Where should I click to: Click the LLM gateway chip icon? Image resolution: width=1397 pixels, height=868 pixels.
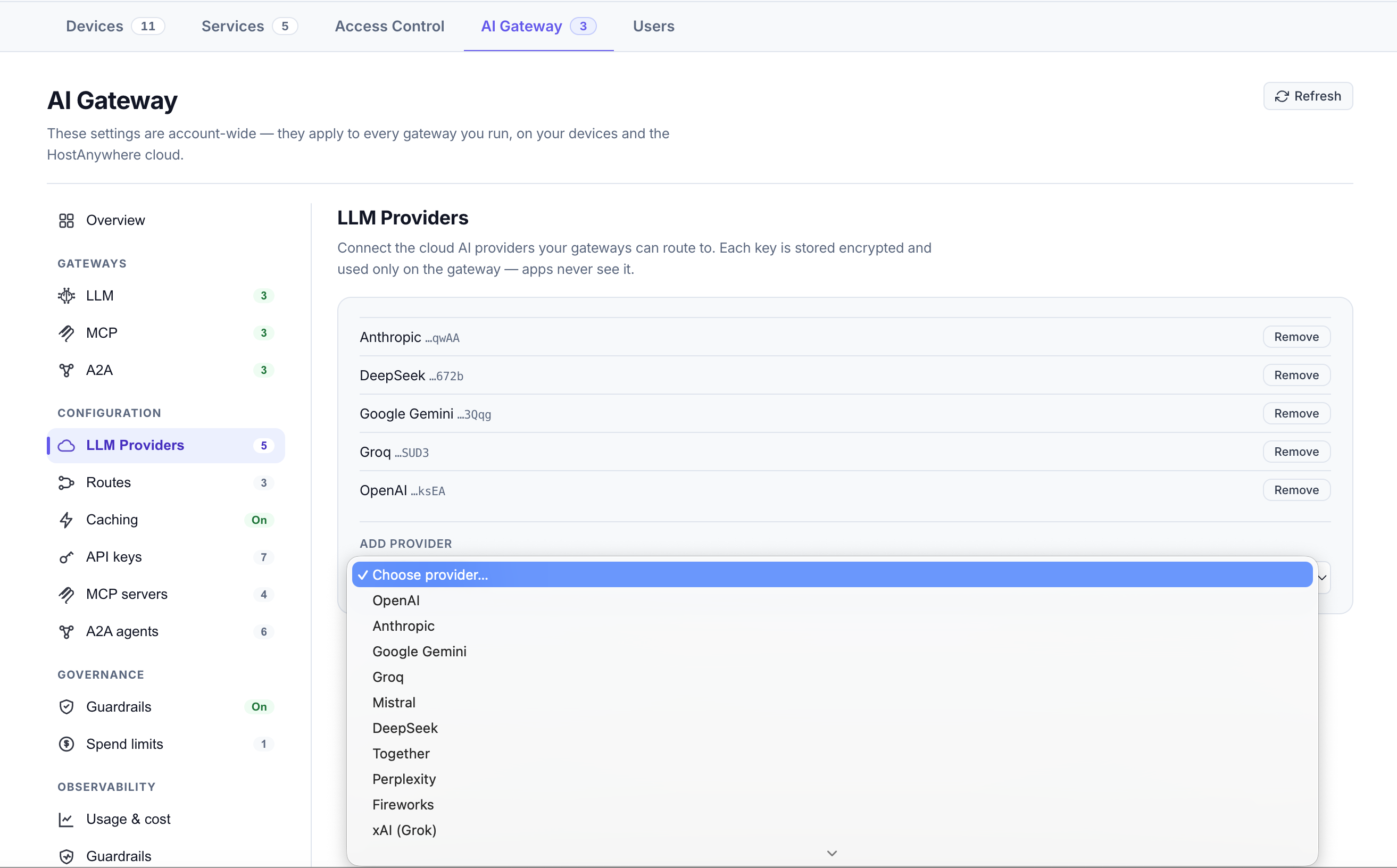[x=66, y=296]
